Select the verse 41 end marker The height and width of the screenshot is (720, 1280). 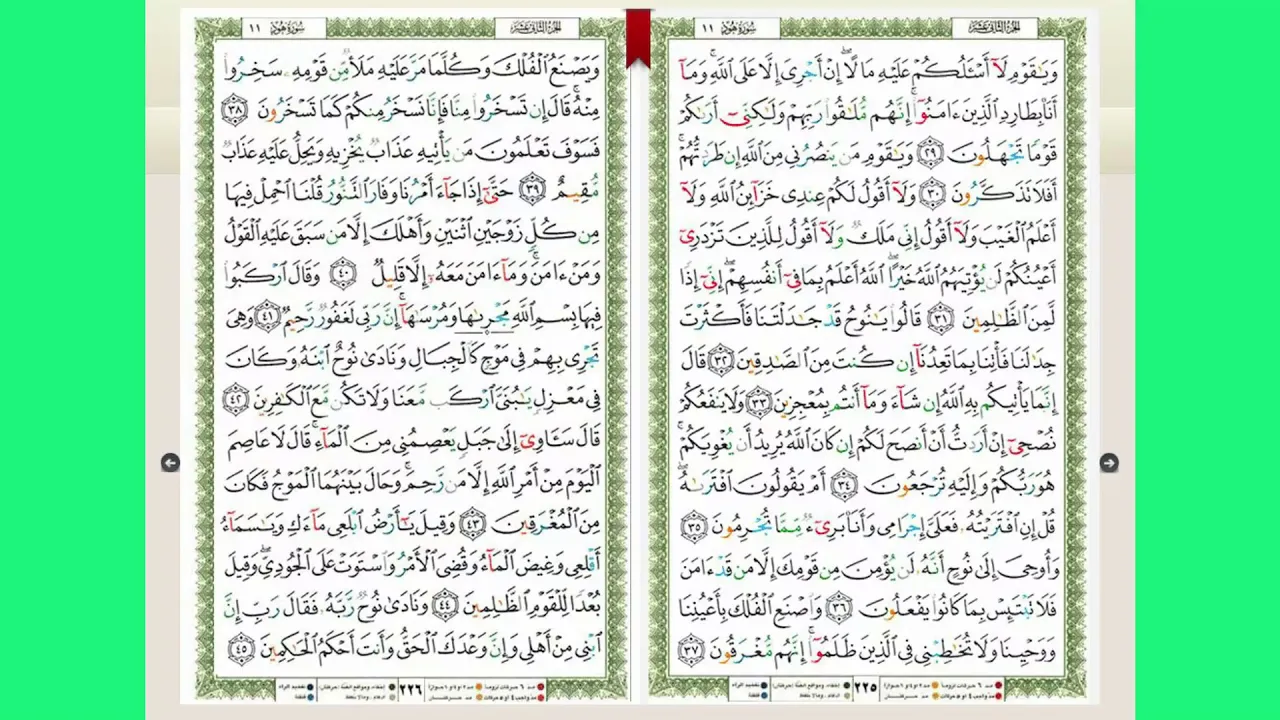(266, 315)
